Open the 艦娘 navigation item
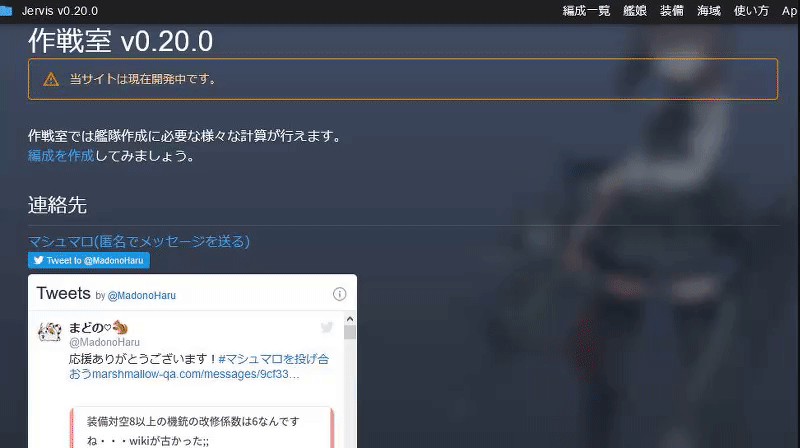The width and height of the screenshot is (800, 448). 635,11
